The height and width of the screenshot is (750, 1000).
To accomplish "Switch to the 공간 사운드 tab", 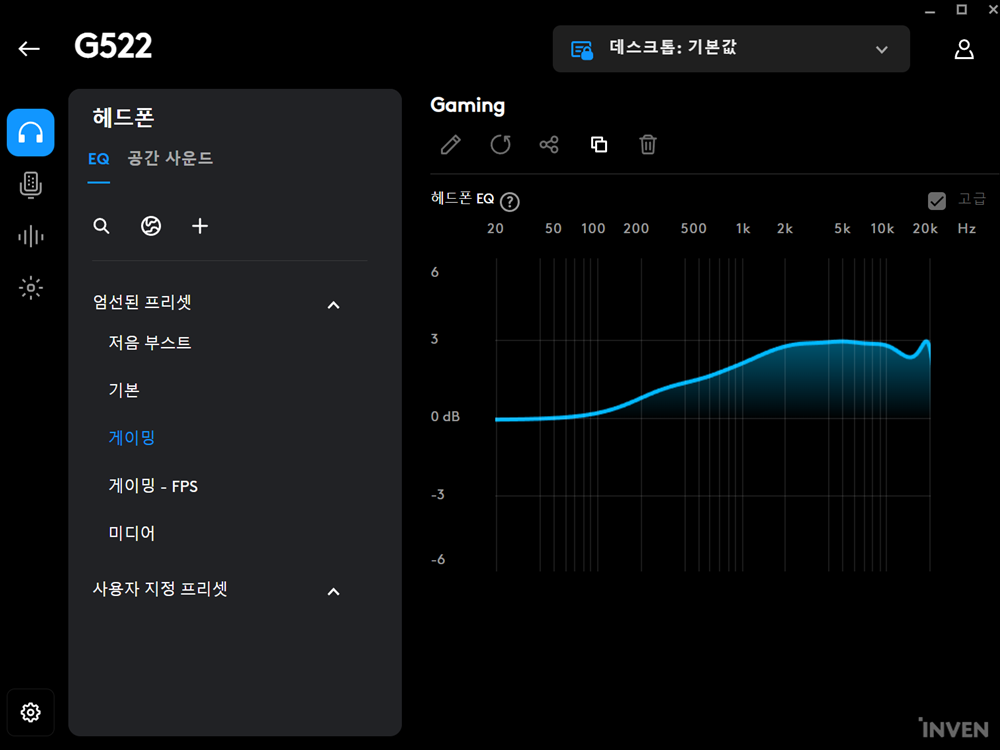I will [x=170, y=158].
